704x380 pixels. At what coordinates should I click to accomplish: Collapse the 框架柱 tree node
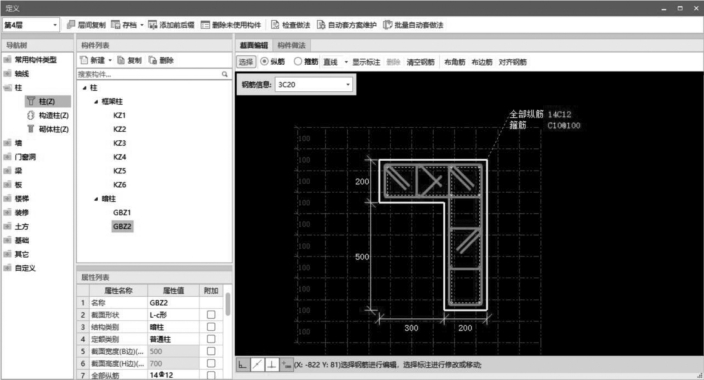coord(96,102)
